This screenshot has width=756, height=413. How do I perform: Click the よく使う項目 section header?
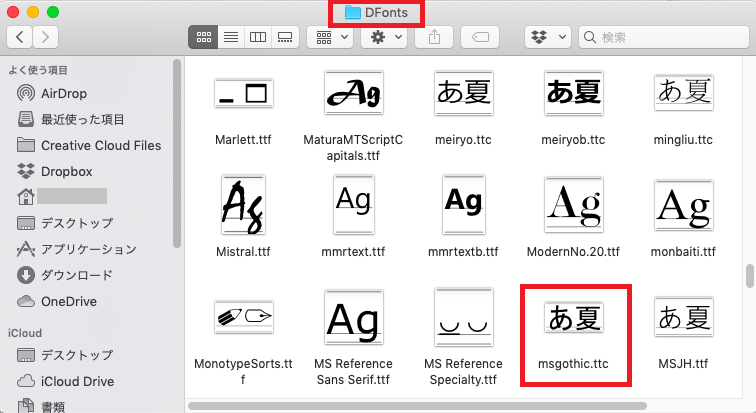tap(38, 70)
